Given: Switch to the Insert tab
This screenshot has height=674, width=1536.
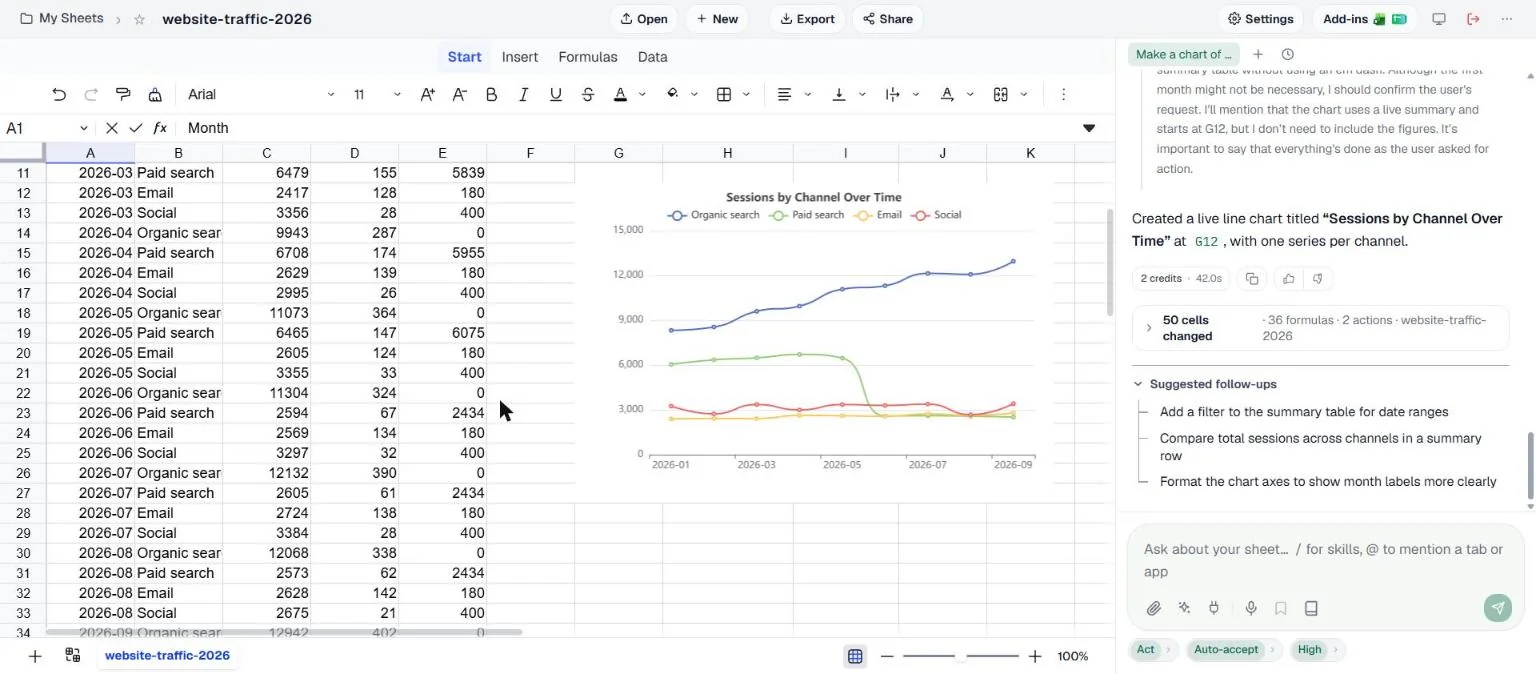Looking at the screenshot, I should coord(520,57).
